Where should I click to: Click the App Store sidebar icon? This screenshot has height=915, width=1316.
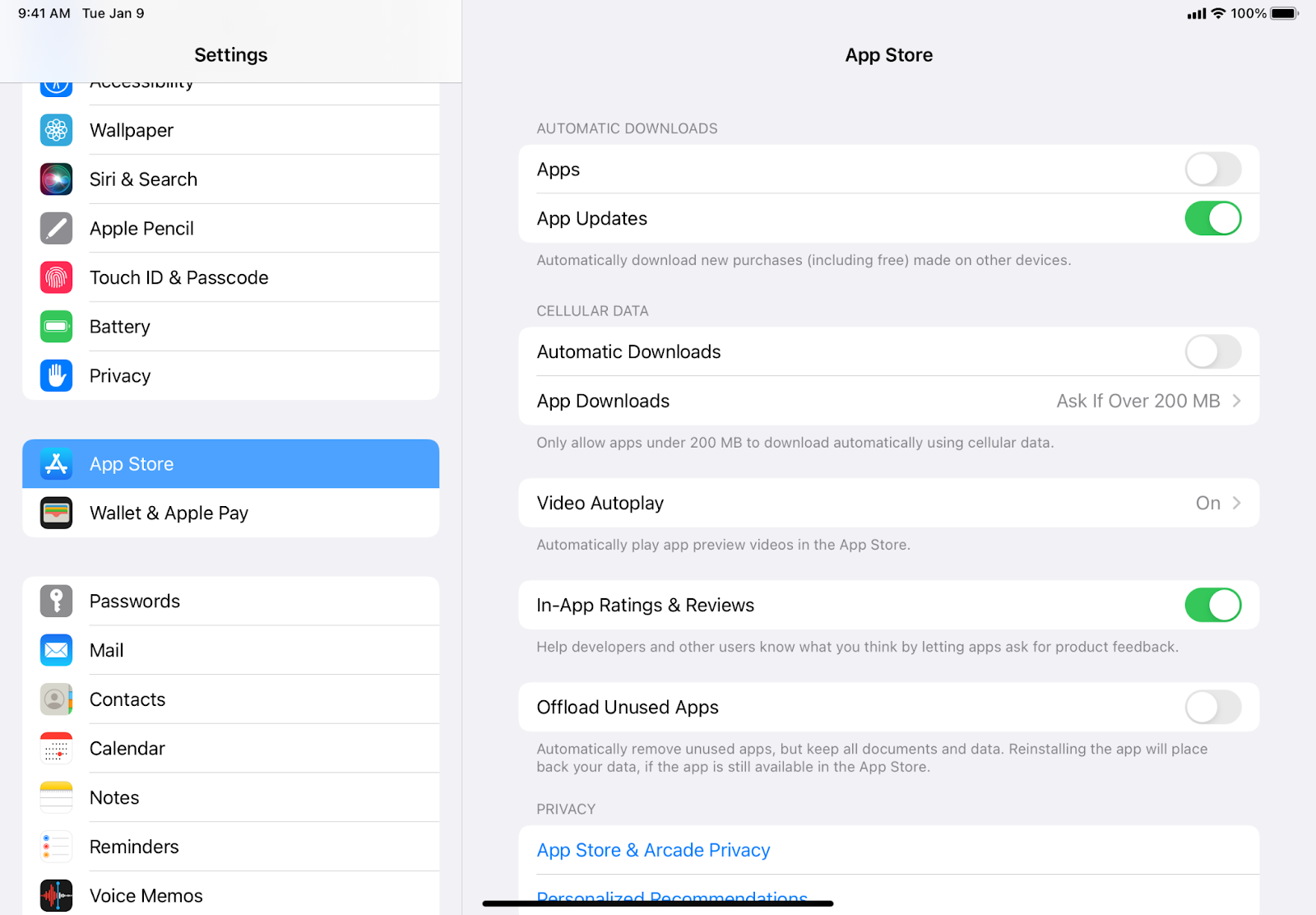pos(56,464)
